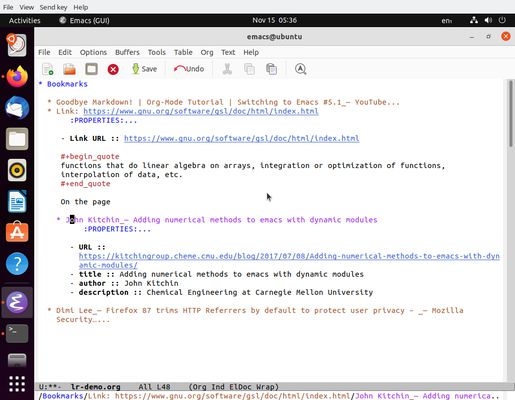Image resolution: width=515 pixels, height=400 pixels.
Task: Expand :PROPERTIES: drawer under John Kitchin heading
Action: pyautogui.click(x=117, y=229)
